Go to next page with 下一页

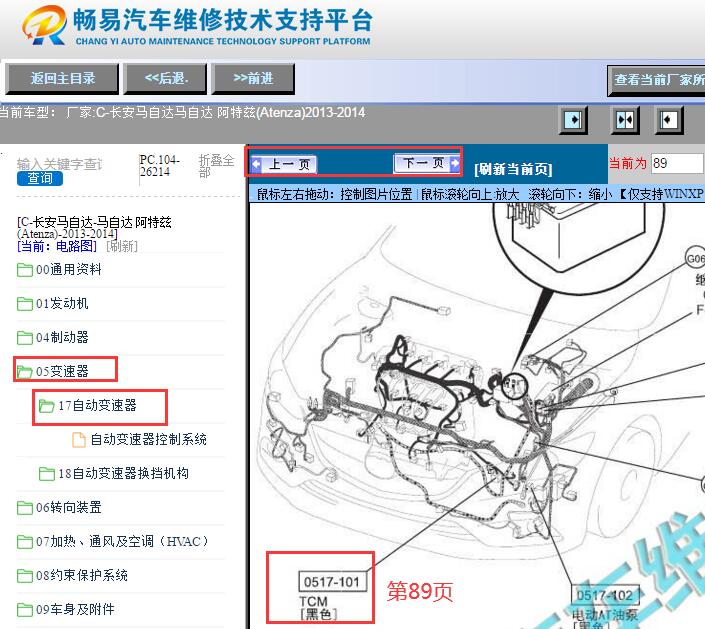pos(427,163)
